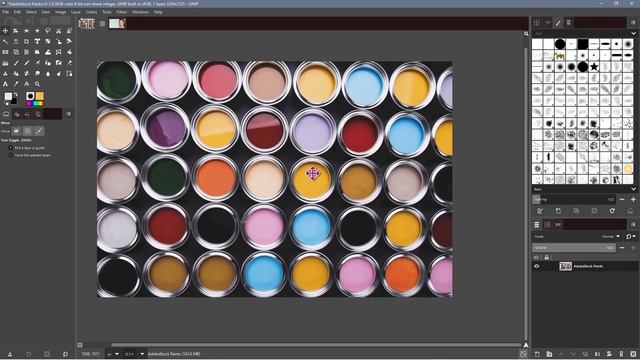
Task: Toggle Quick Mask at canvas bottom-left
Action: coord(80,345)
